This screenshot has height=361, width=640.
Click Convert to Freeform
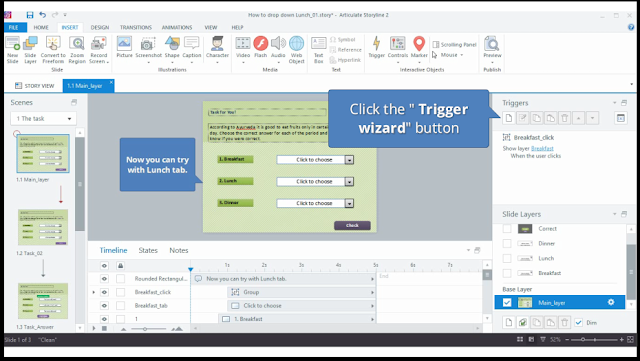(53, 50)
